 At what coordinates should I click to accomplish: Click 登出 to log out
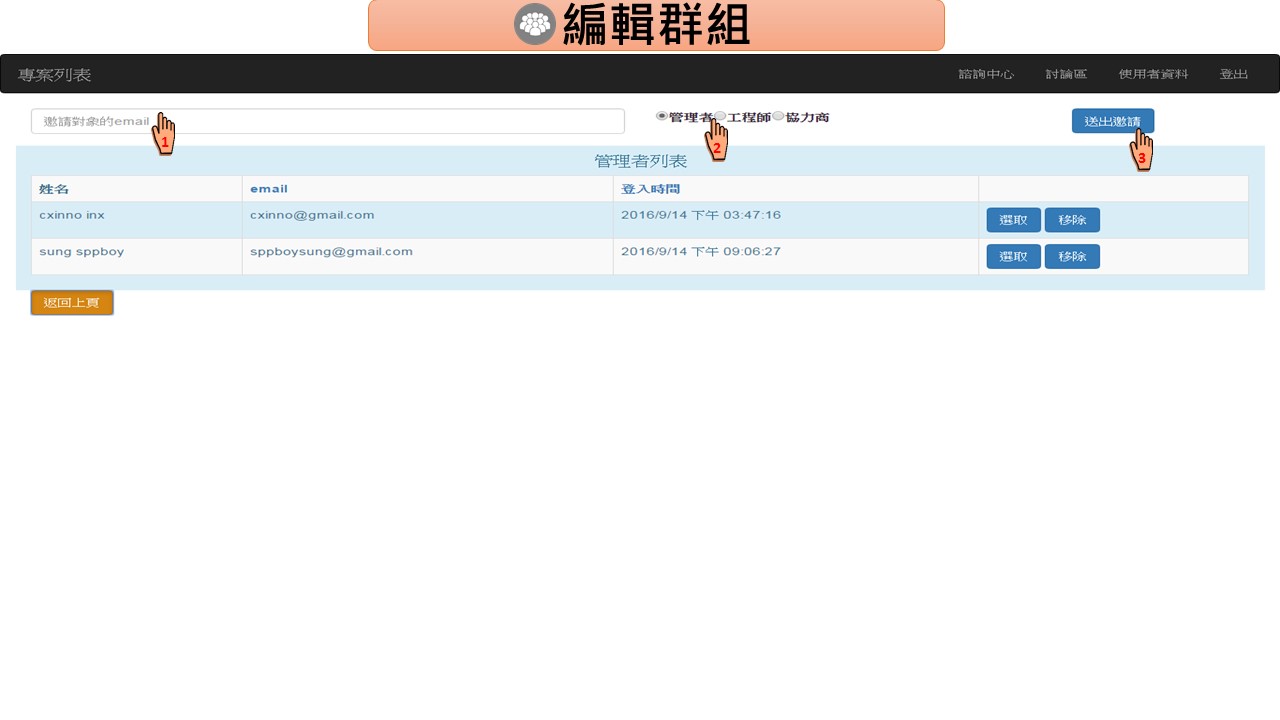click(x=1233, y=75)
